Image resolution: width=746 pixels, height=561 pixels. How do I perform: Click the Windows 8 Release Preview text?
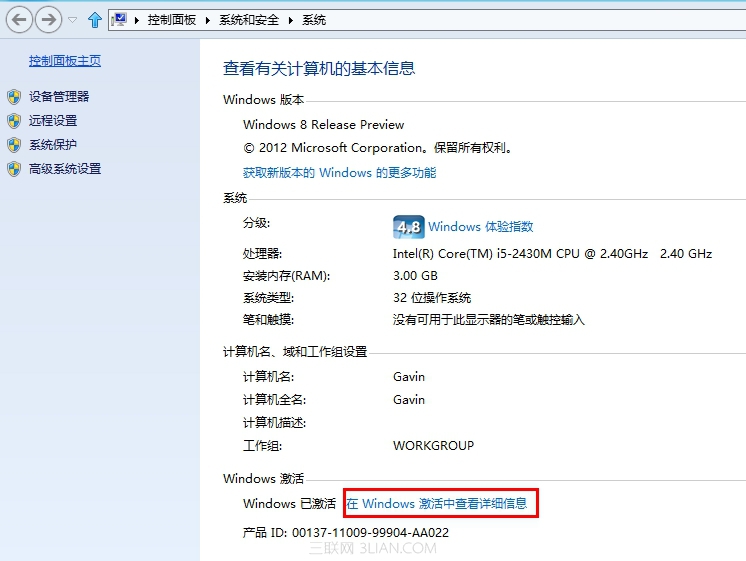point(324,125)
